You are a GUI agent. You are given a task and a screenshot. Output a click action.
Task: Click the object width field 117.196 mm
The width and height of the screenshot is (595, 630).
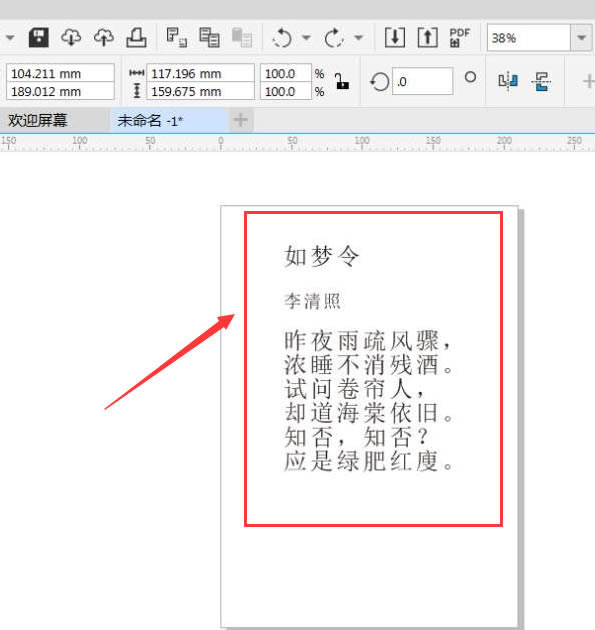200,73
